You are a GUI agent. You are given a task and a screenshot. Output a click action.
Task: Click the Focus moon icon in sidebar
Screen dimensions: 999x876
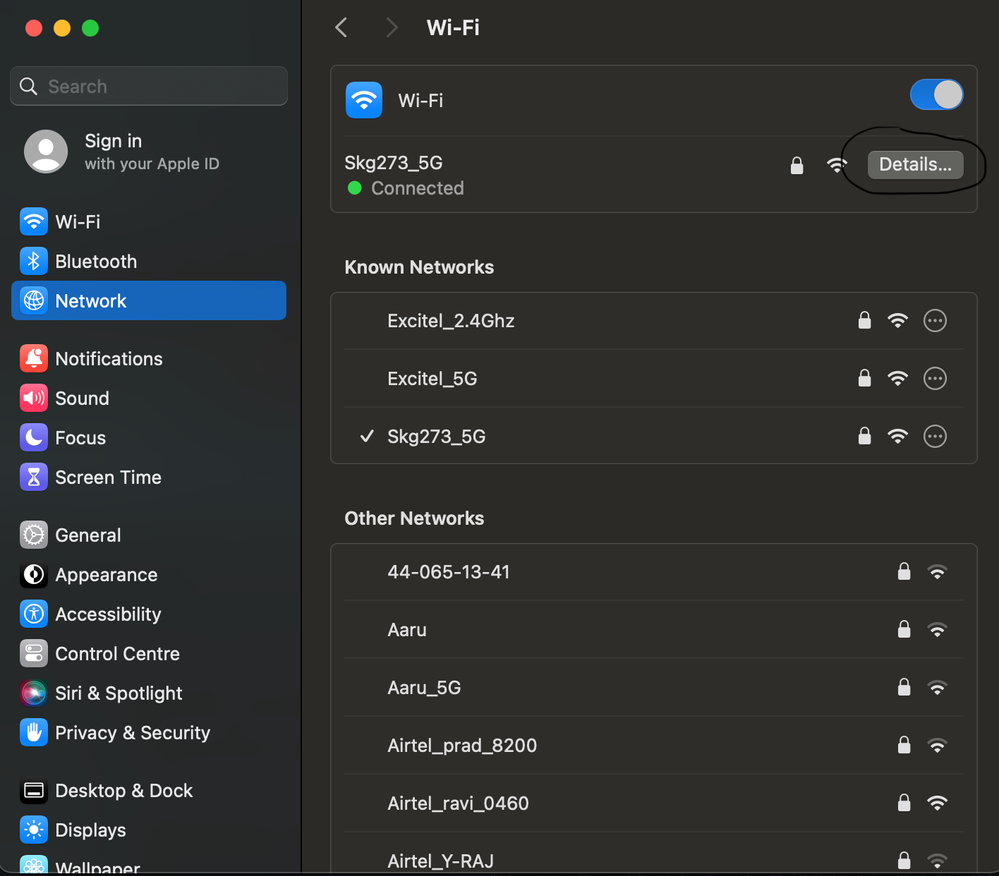click(x=34, y=438)
